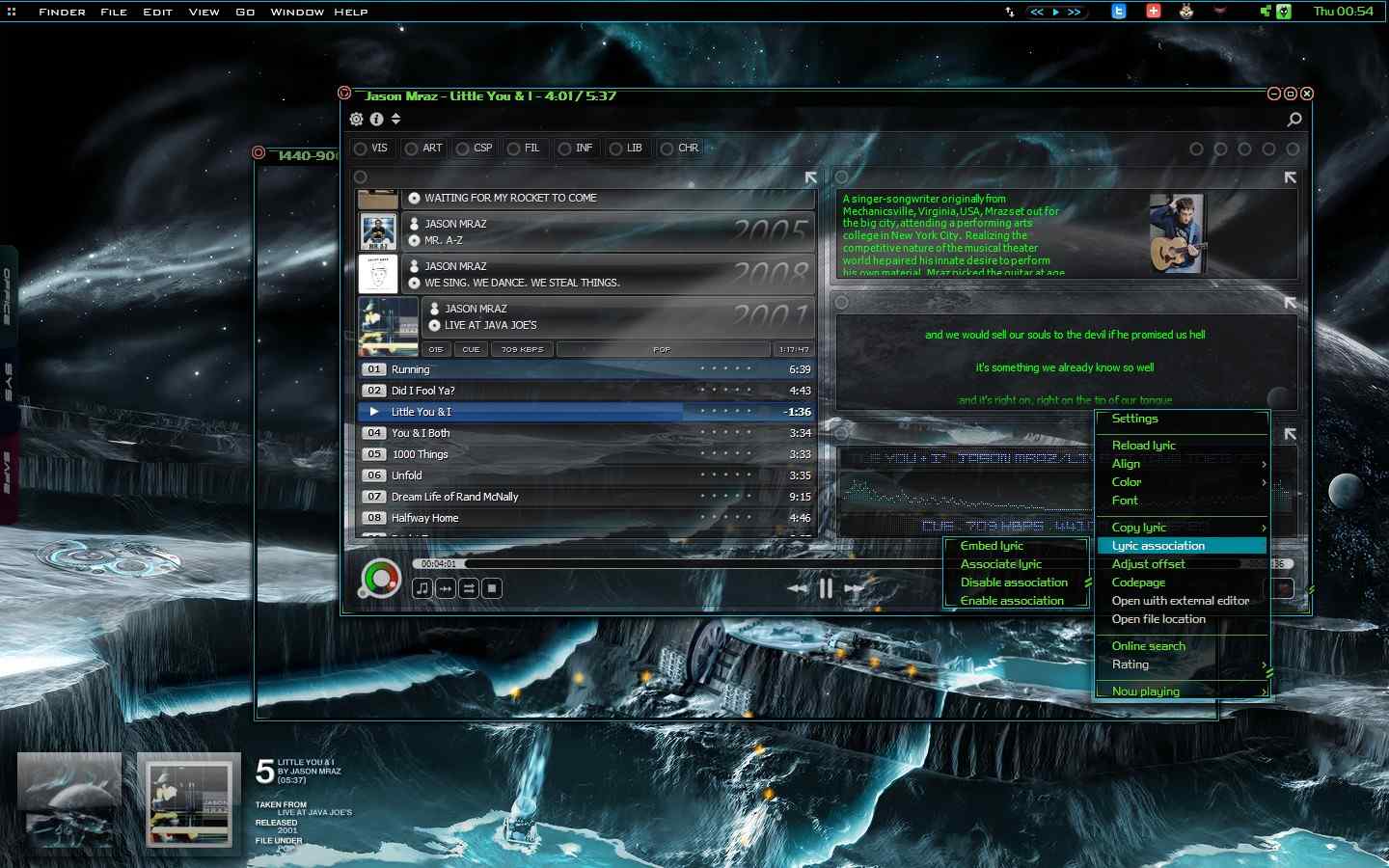
Task: Skip to the next track
Action: coord(855,588)
